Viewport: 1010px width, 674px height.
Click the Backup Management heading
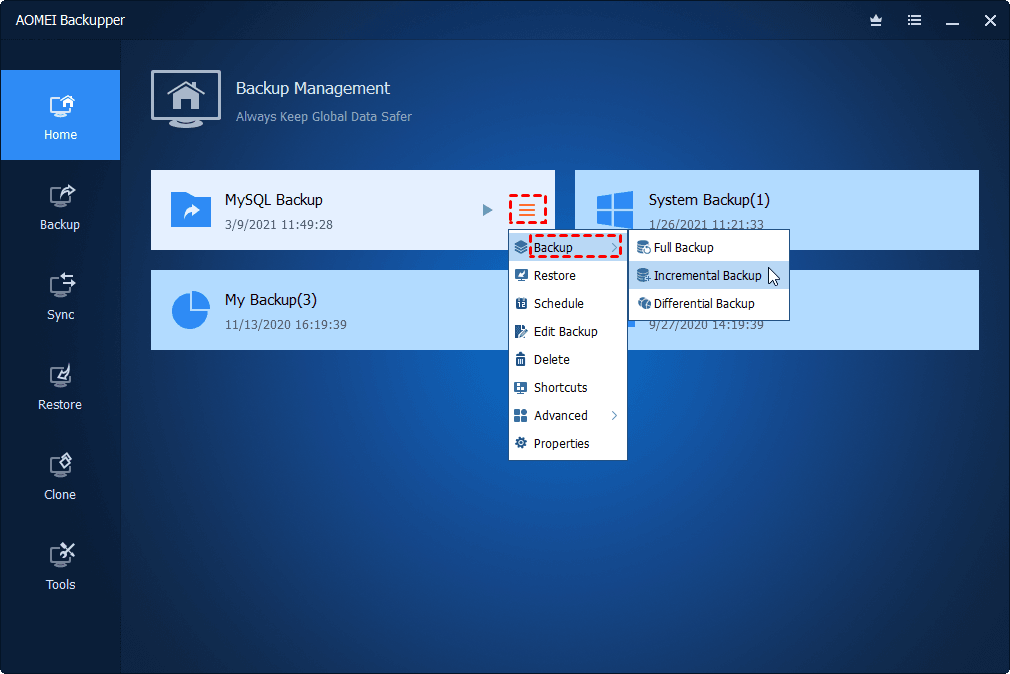point(312,88)
